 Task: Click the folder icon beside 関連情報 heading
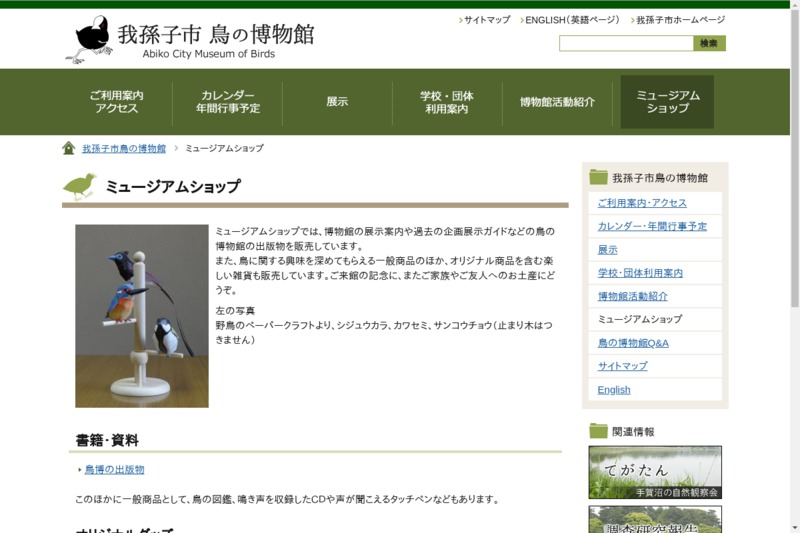point(598,431)
